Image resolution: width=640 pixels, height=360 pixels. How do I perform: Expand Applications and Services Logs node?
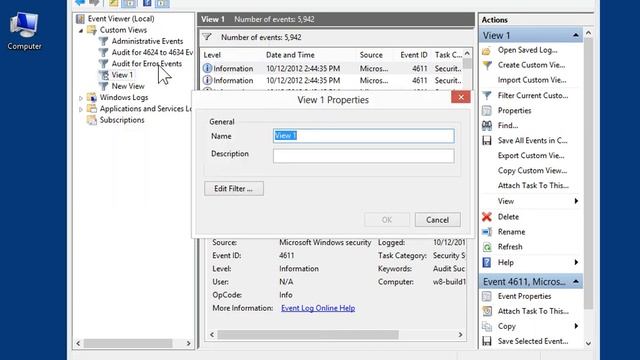pyautogui.click(x=81, y=109)
